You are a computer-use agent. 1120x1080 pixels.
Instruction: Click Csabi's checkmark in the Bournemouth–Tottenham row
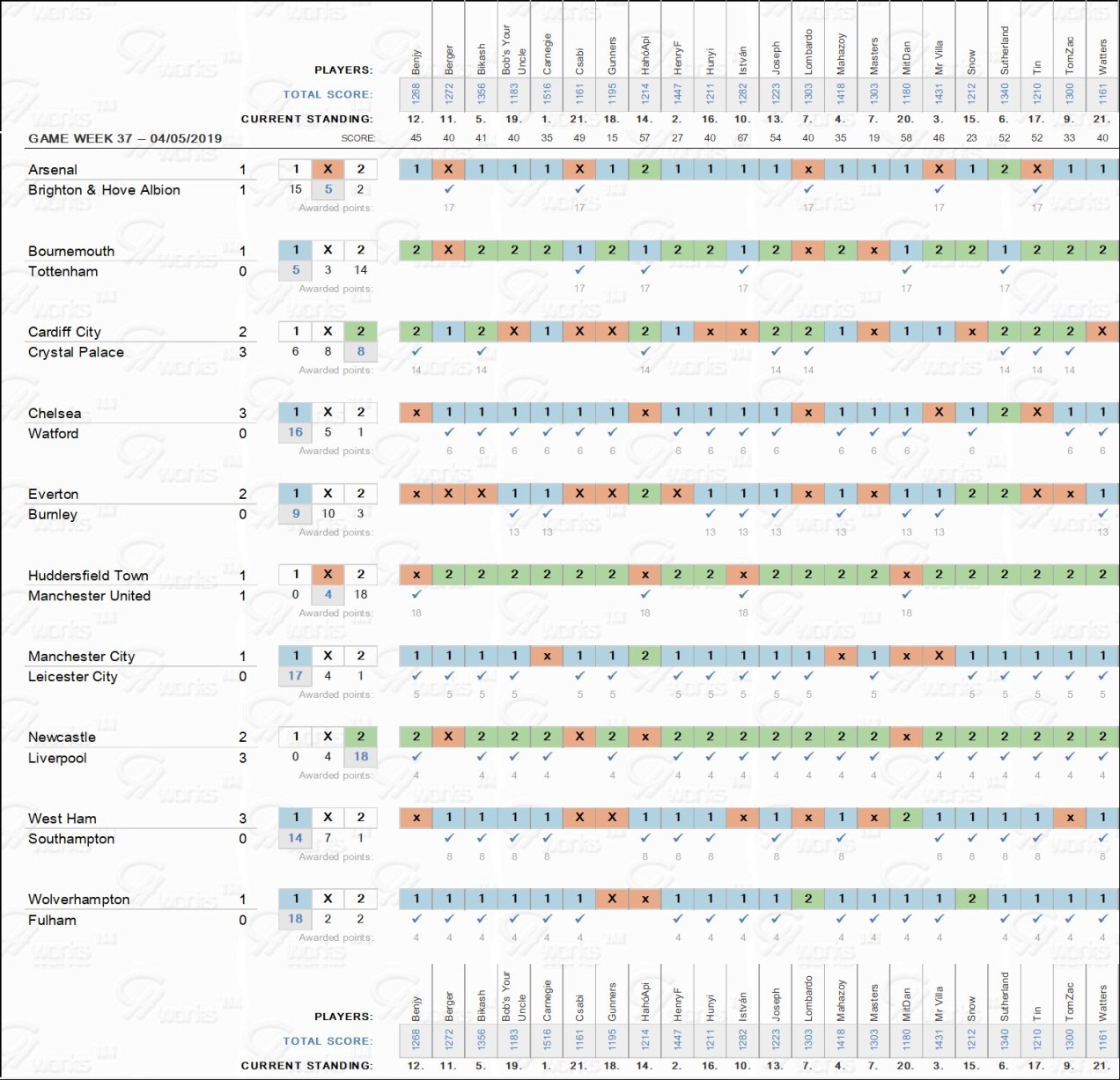pyautogui.click(x=579, y=269)
